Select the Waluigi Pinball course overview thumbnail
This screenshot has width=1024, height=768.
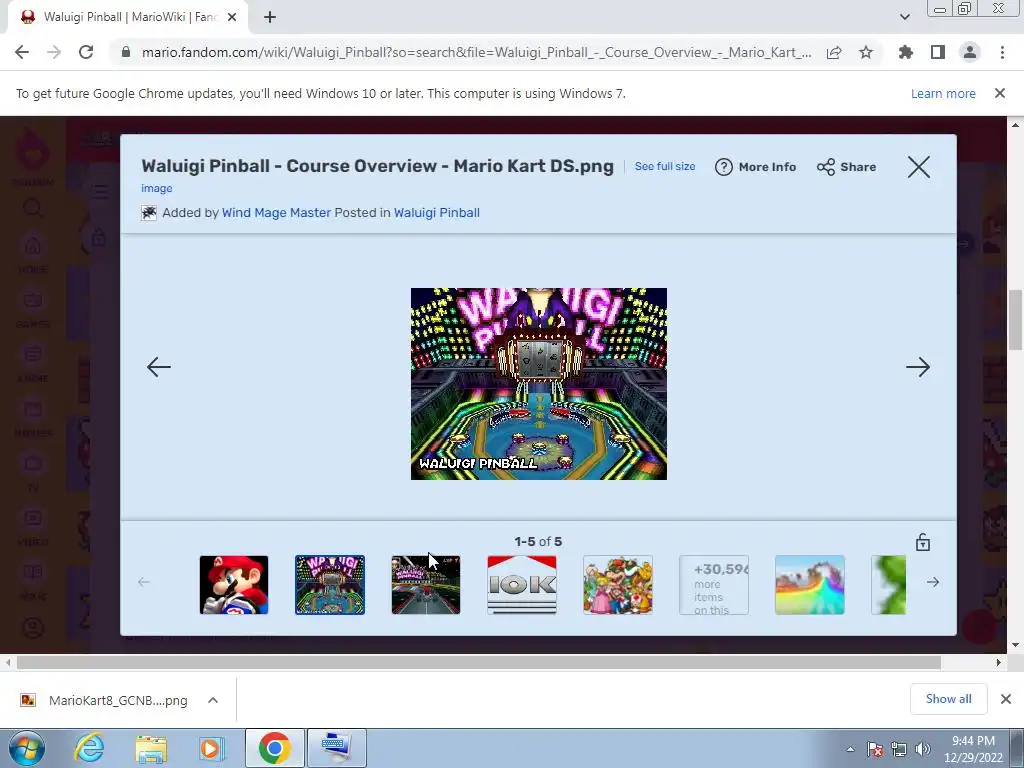point(330,585)
